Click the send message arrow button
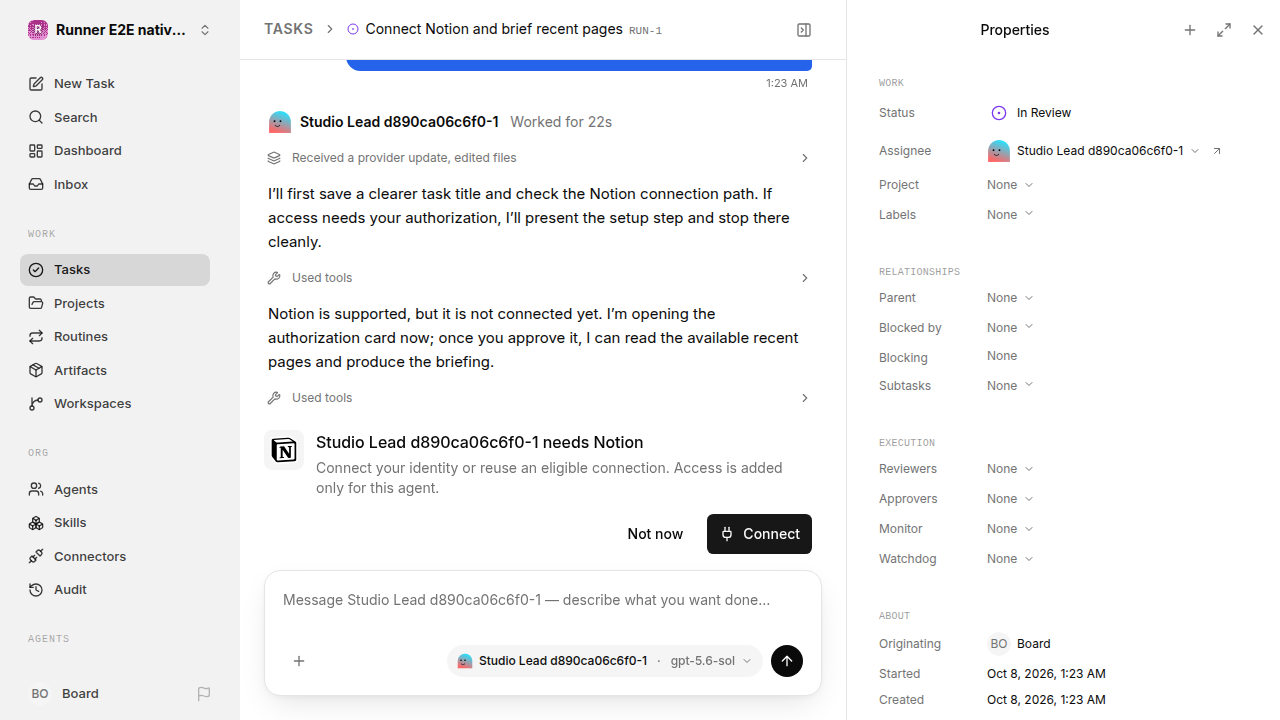The width and height of the screenshot is (1280, 720). 787,661
